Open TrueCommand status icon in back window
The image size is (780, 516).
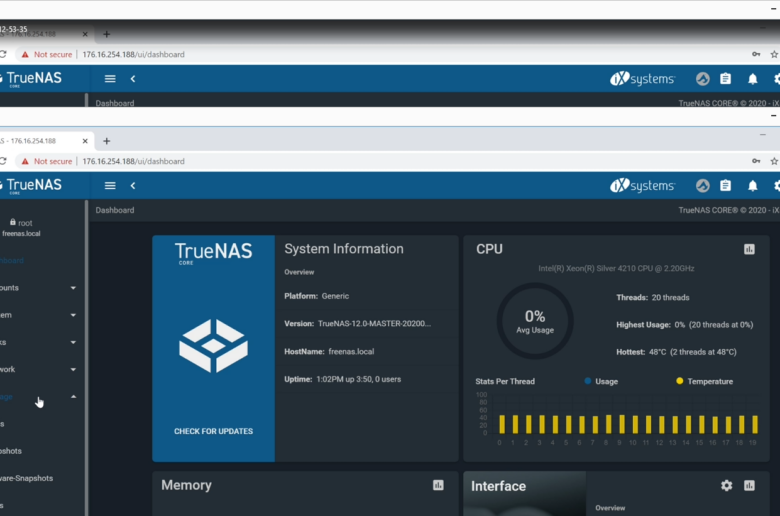[x=702, y=79]
